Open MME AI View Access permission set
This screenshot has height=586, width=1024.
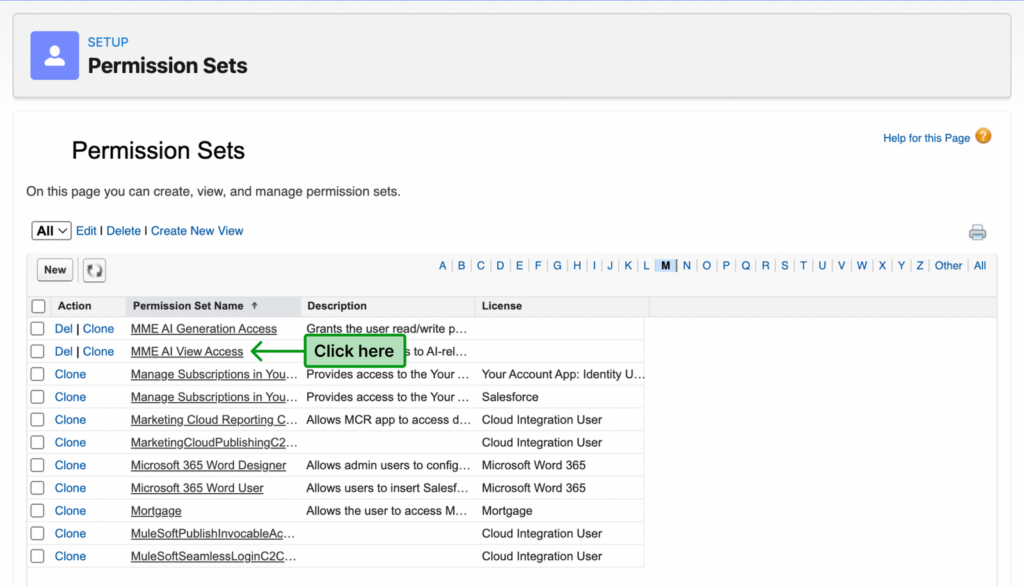[187, 352]
